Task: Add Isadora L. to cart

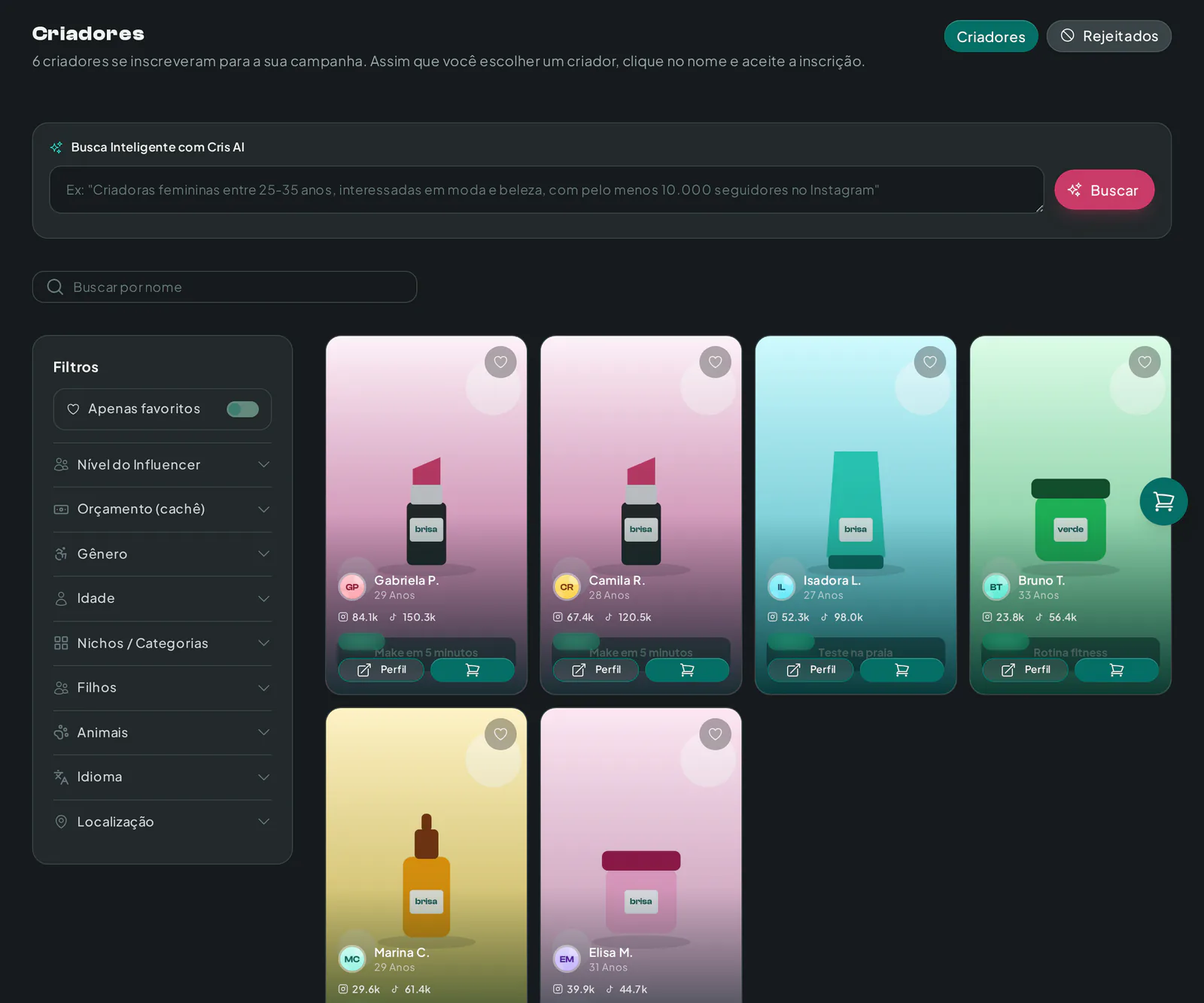Action: pos(901,670)
